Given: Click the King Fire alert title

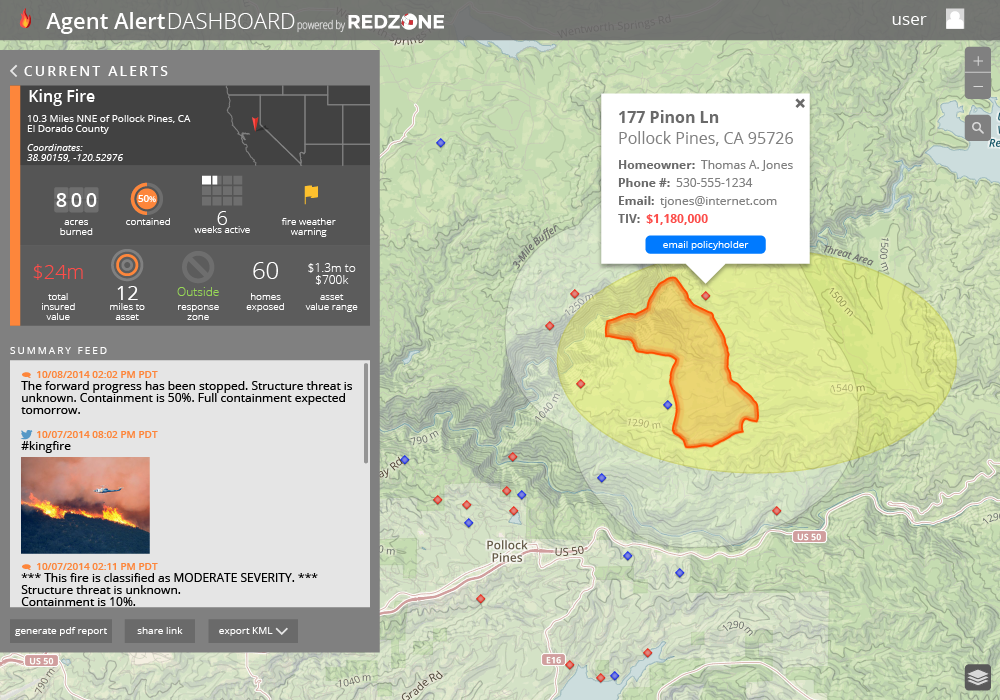Looking at the screenshot, I should (x=62, y=97).
